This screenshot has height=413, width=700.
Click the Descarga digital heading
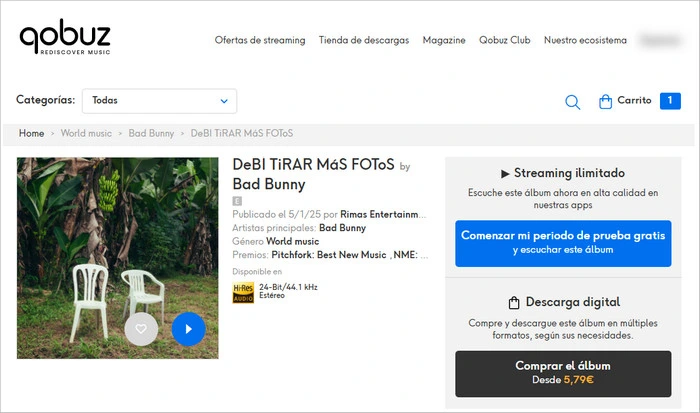573,302
